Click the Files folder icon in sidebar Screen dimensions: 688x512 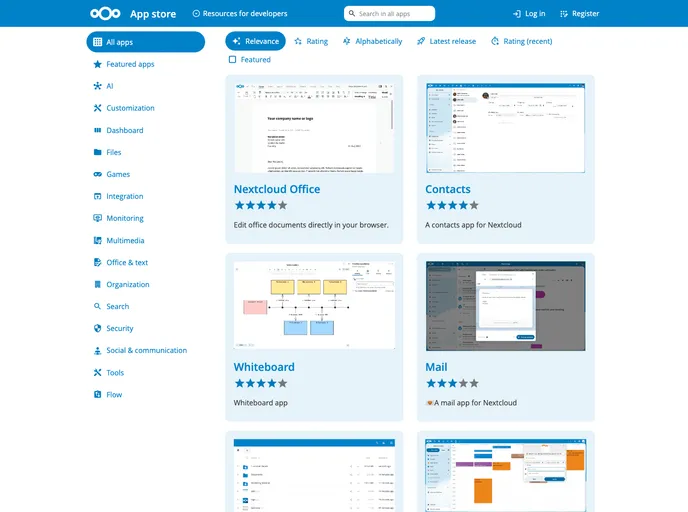click(98, 152)
